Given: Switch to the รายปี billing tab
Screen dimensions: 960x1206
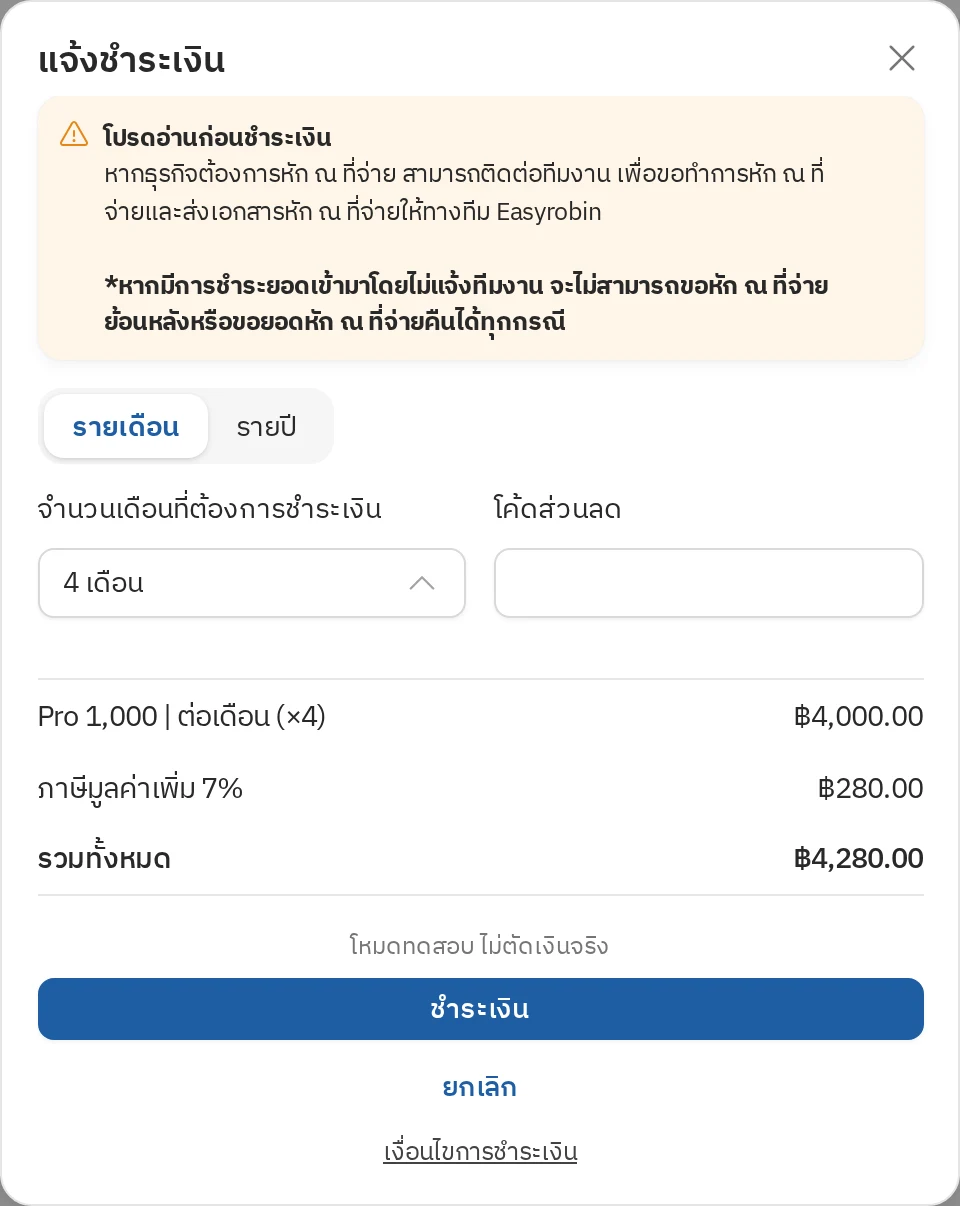Looking at the screenshot, I should (x=266, y=427).
